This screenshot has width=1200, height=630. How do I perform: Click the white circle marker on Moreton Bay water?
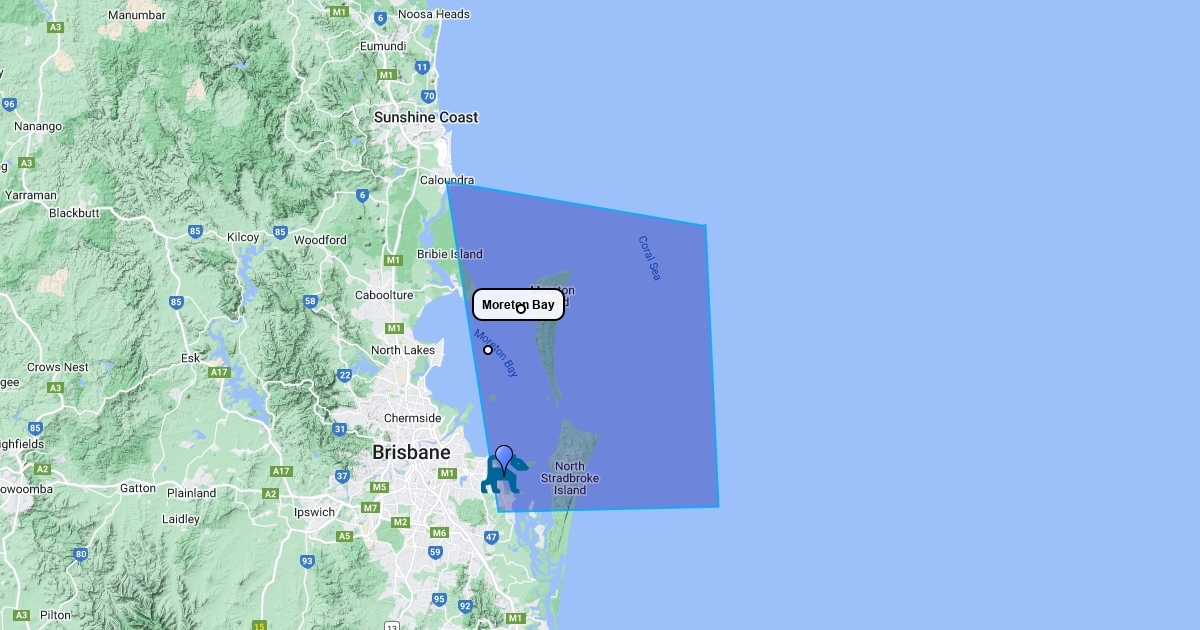click(x=488, y=350)
